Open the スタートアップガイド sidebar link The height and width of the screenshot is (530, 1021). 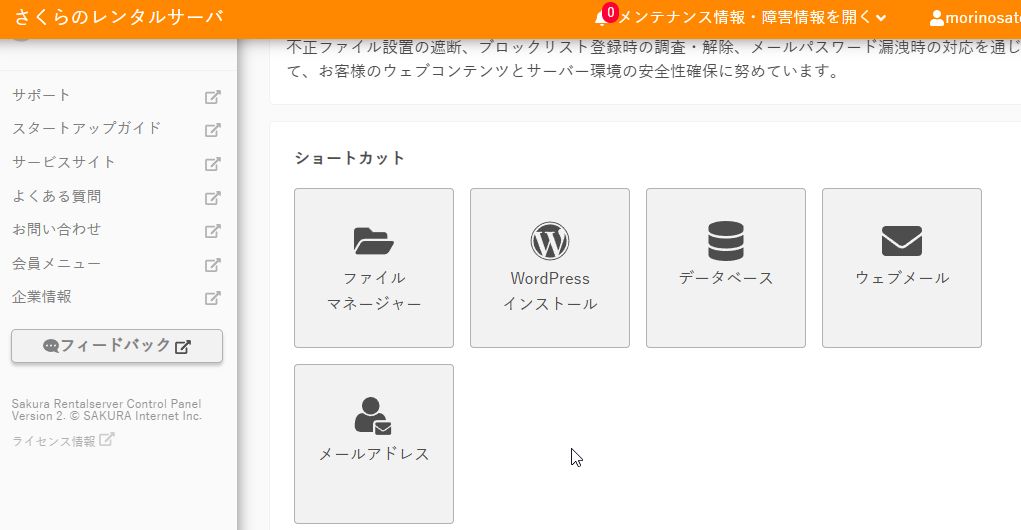86,128
